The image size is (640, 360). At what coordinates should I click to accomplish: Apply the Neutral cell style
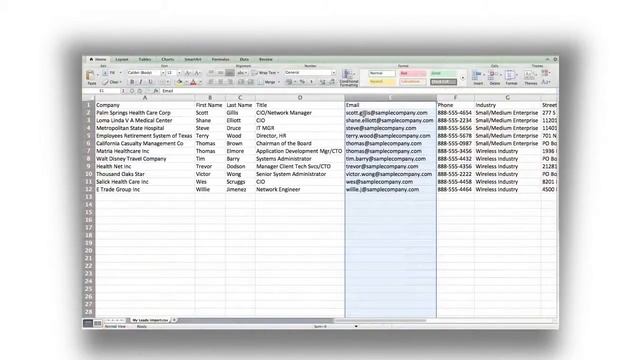click(x=382, y=82)
